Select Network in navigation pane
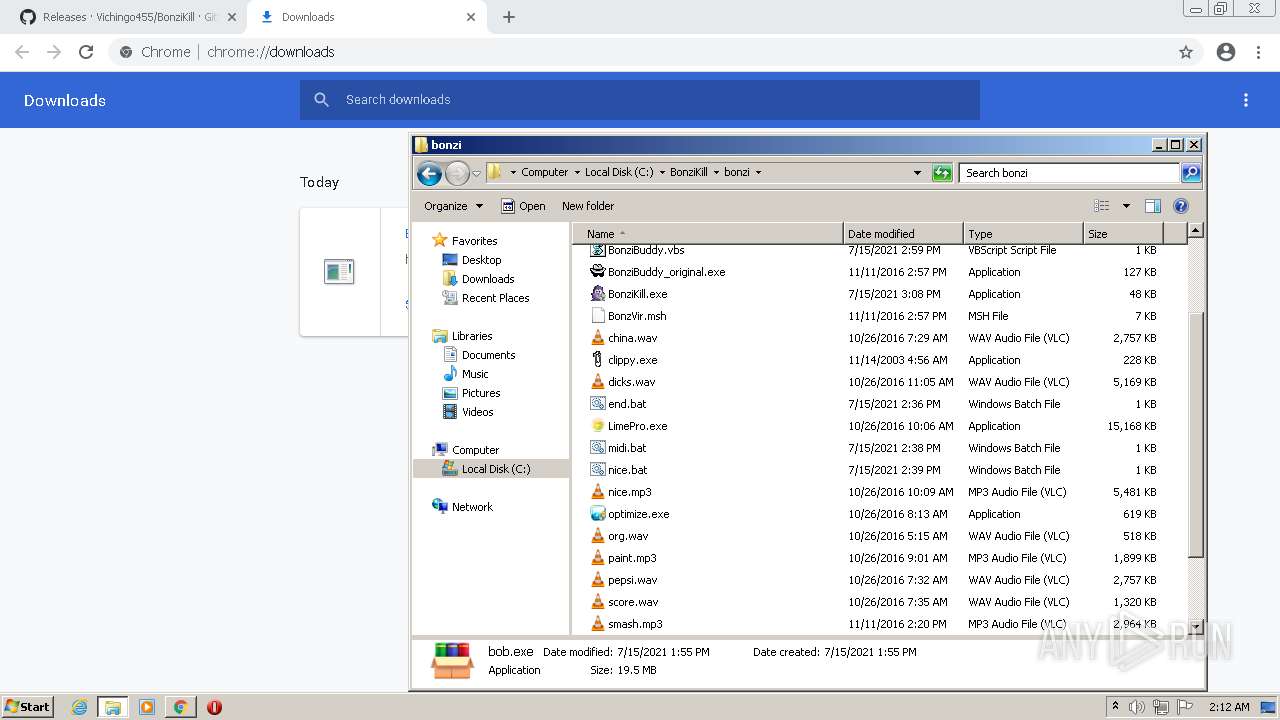This screenshot has height=720, width=1280. [472, 507]
